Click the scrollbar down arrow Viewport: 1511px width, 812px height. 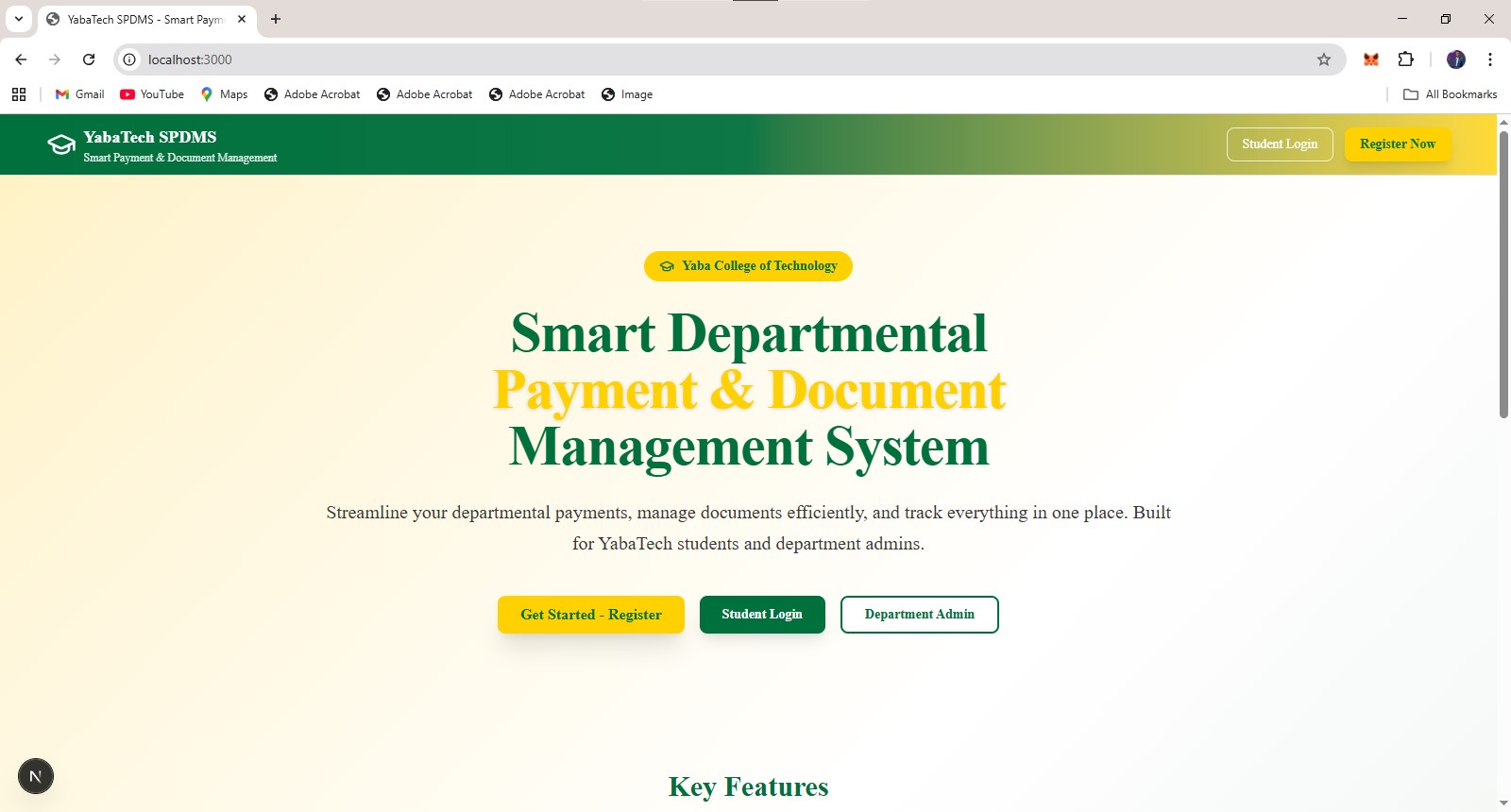[1503, 804]
